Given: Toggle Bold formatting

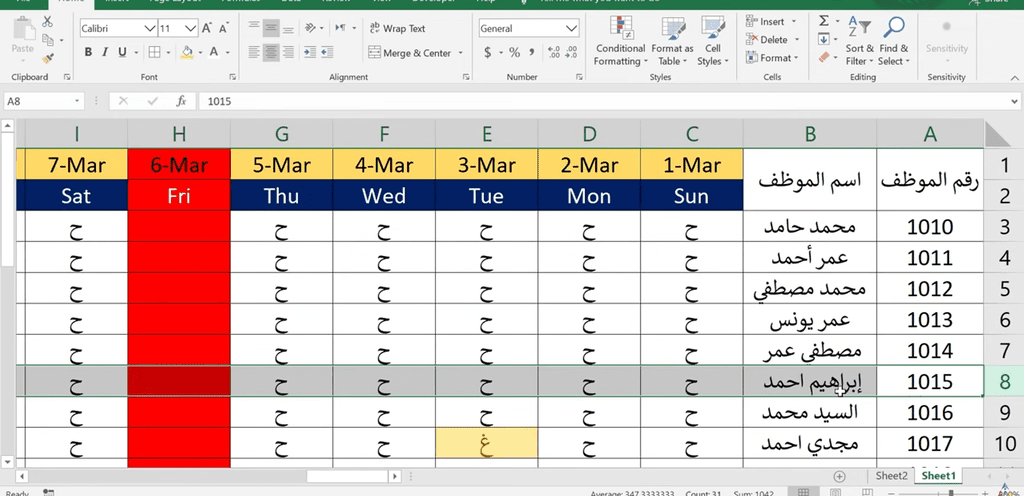Looking at the screenshot, I should point(89,53).
